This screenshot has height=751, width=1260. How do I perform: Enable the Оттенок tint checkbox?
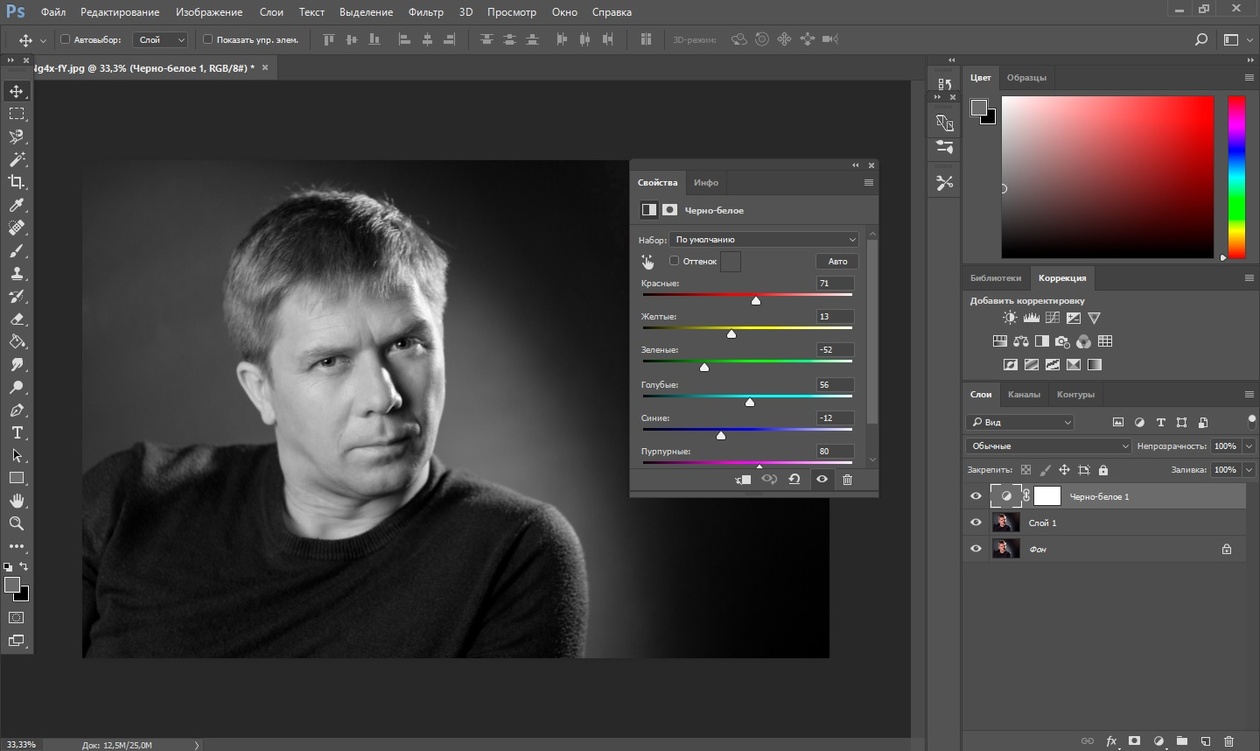point(674,261)
